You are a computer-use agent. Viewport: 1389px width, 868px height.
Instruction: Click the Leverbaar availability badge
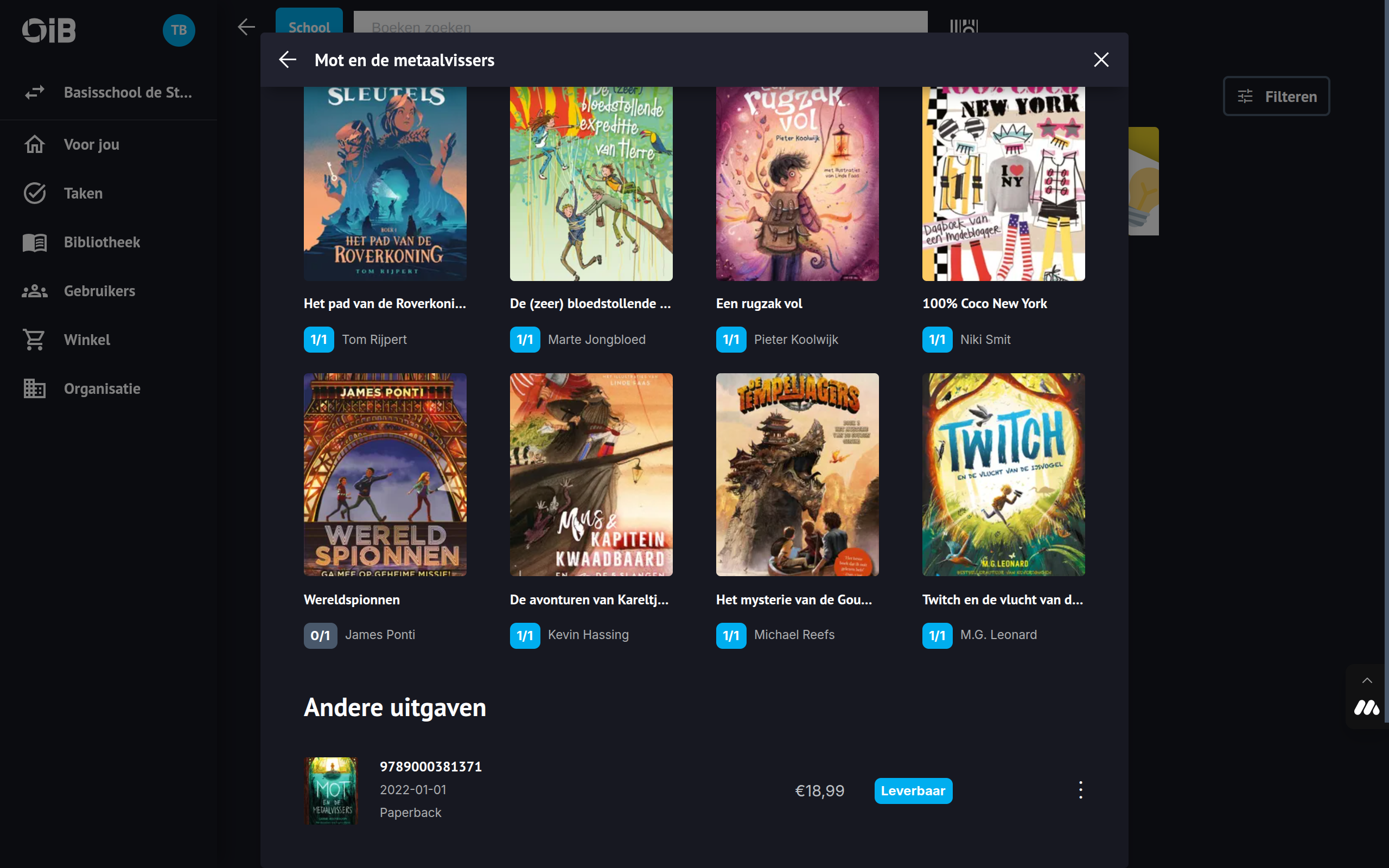pyautogui.click(x=913, y=790)
